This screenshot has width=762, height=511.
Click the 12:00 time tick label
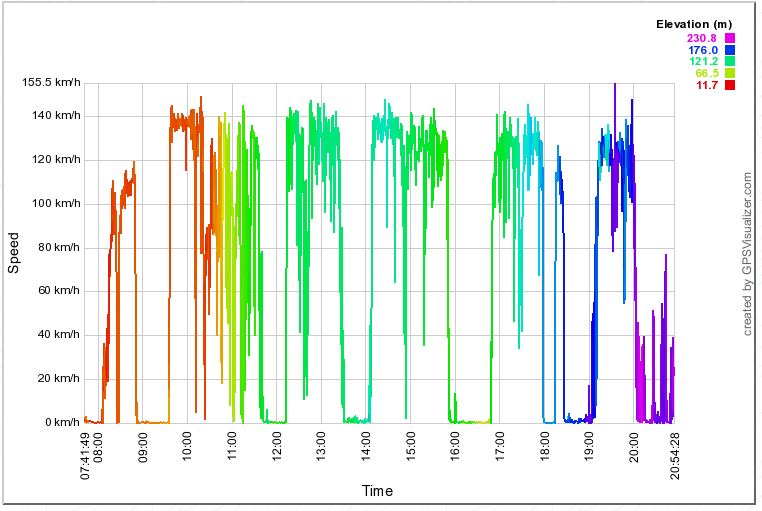(x=277, y=444)
